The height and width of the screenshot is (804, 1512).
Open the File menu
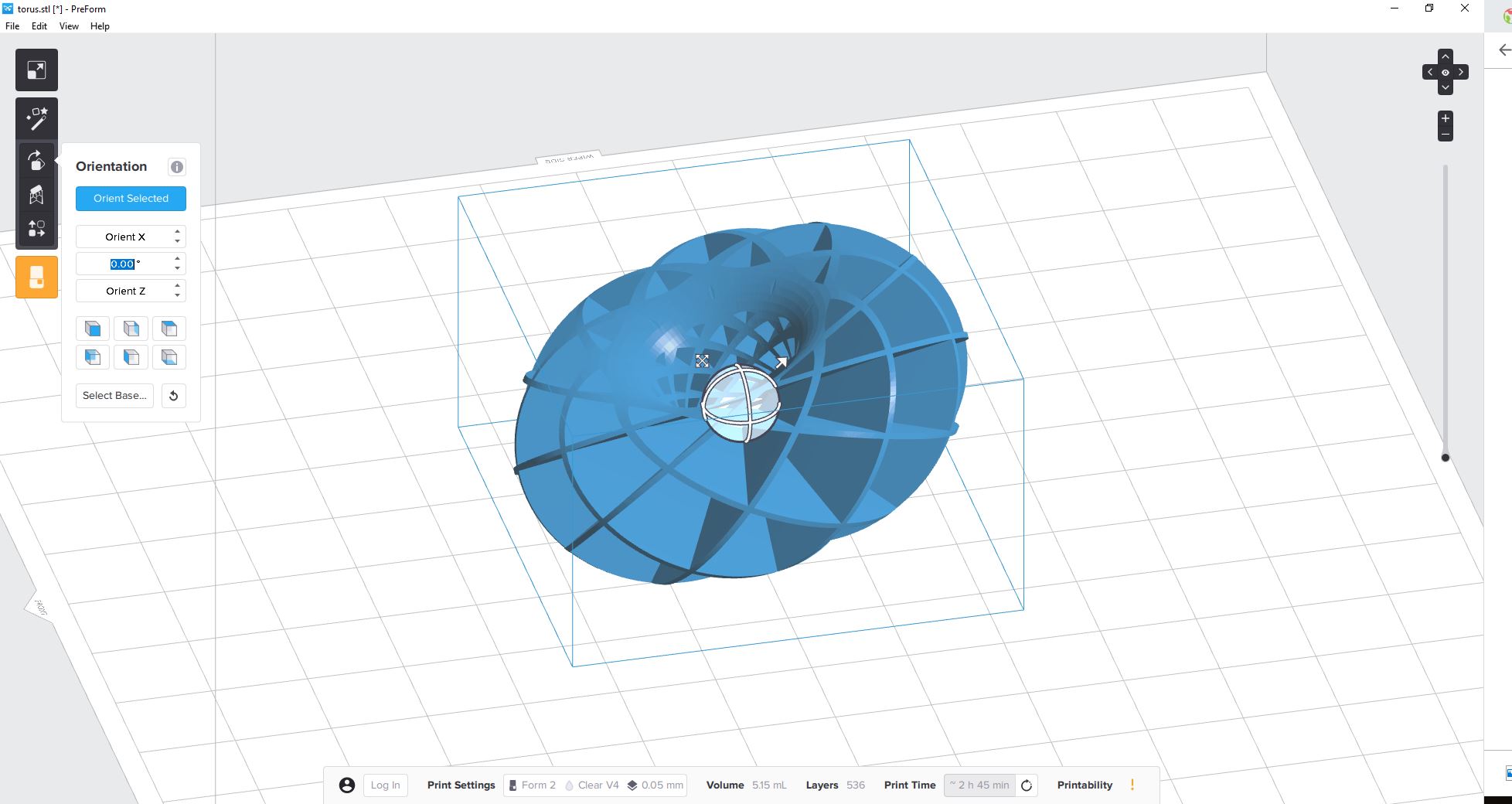(x=12, y=26)
